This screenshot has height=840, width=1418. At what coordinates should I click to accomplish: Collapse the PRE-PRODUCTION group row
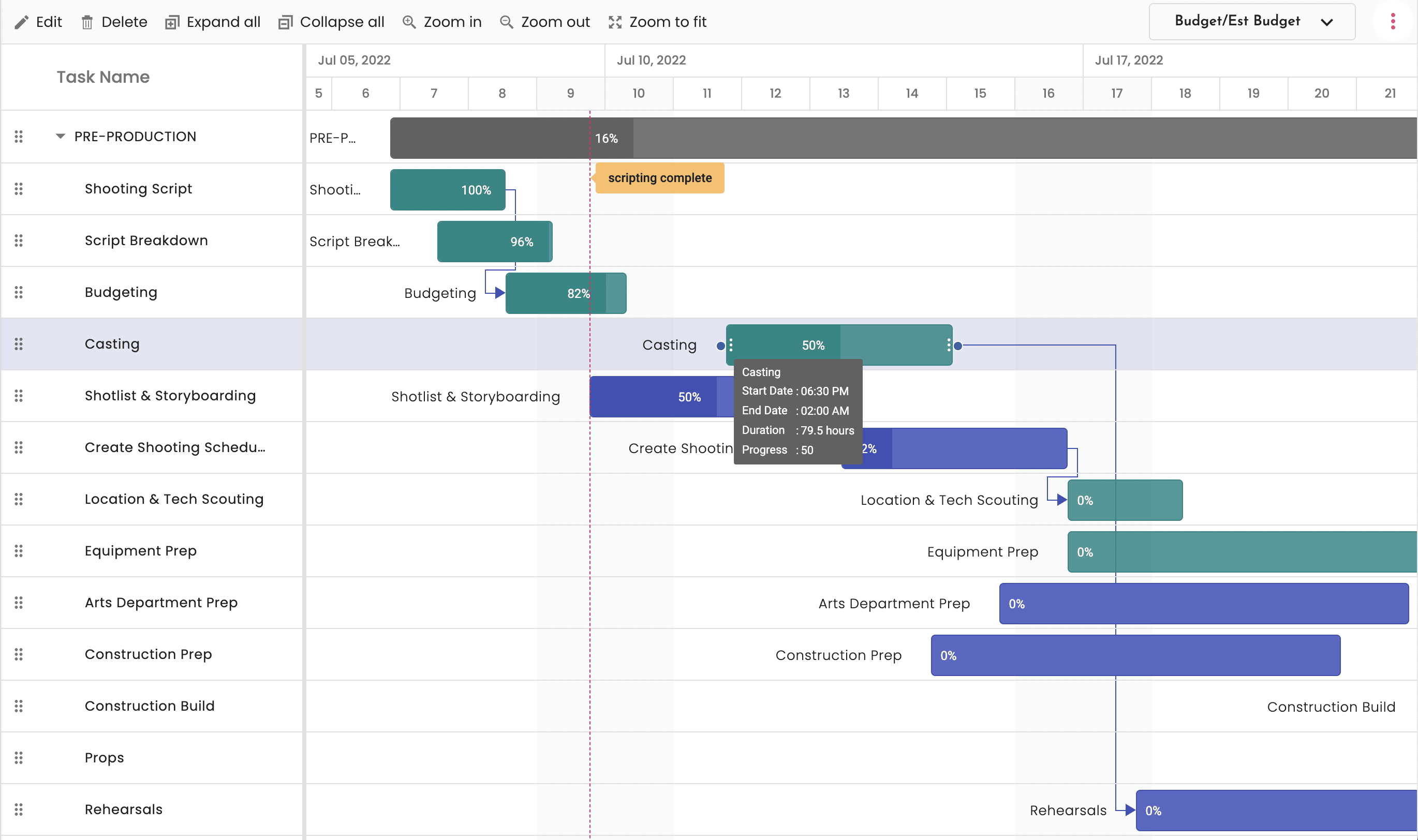pyautogui.click(x=61, y=137)
